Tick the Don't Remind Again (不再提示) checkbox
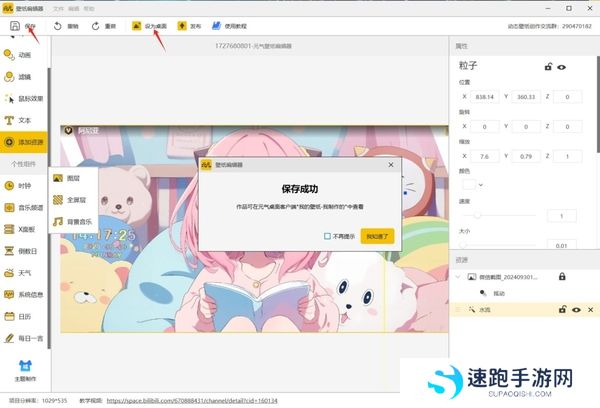600x408 pixels. point(327,236)
